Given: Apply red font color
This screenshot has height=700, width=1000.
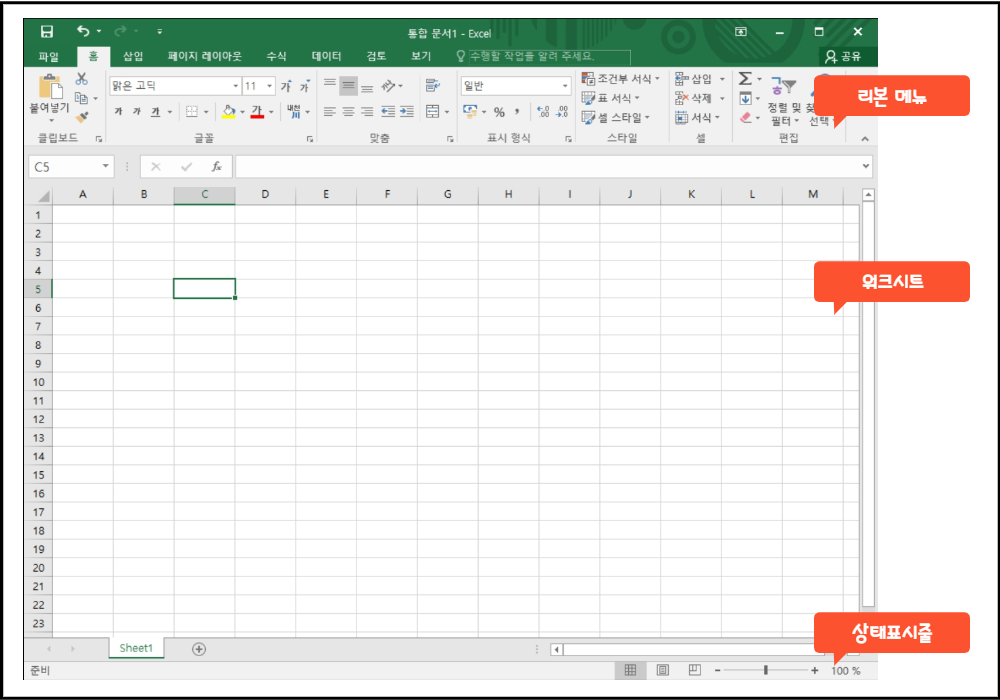Looking at the screenshot, I should tap(257, 112).
